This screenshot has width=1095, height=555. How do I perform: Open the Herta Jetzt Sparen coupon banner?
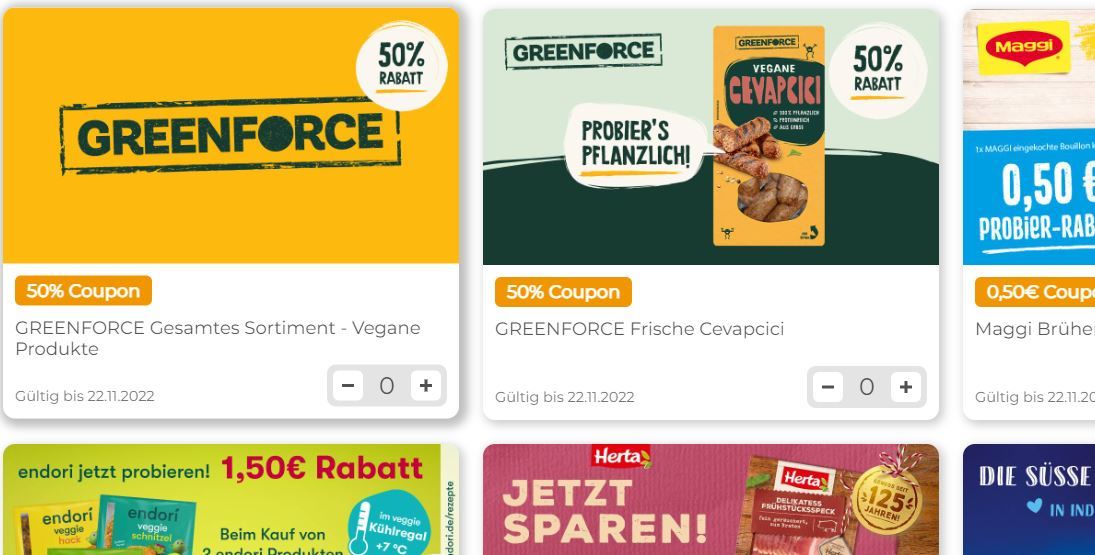(x=711, y=499)
